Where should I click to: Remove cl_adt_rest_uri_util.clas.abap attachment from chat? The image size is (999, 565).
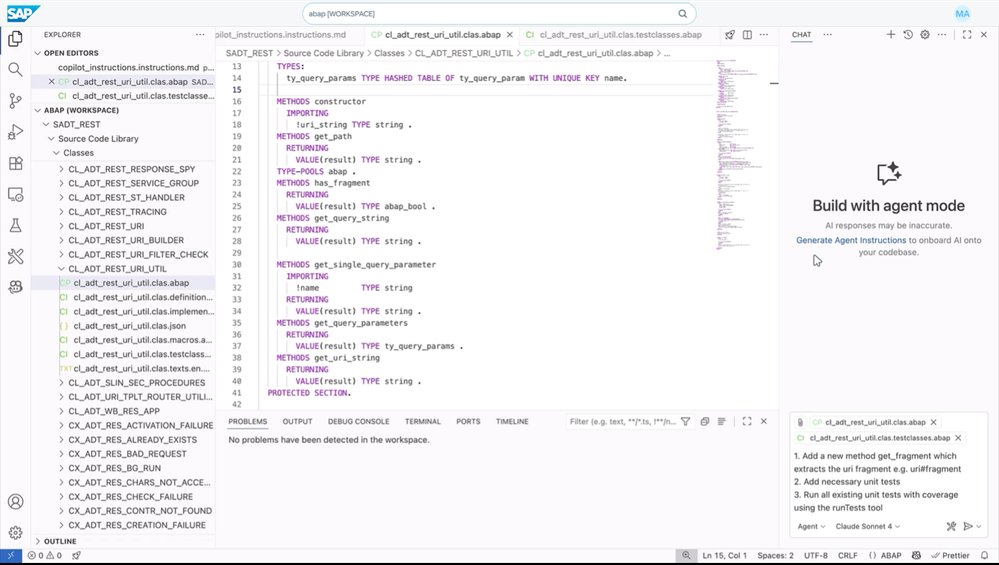pyautogui.click(x=933, y=422)
